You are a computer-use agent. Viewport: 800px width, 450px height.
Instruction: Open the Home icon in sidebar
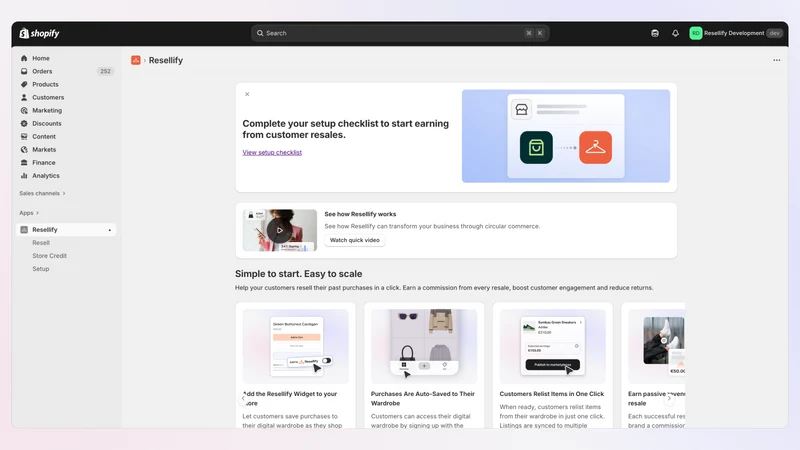(x=24, y=58)
